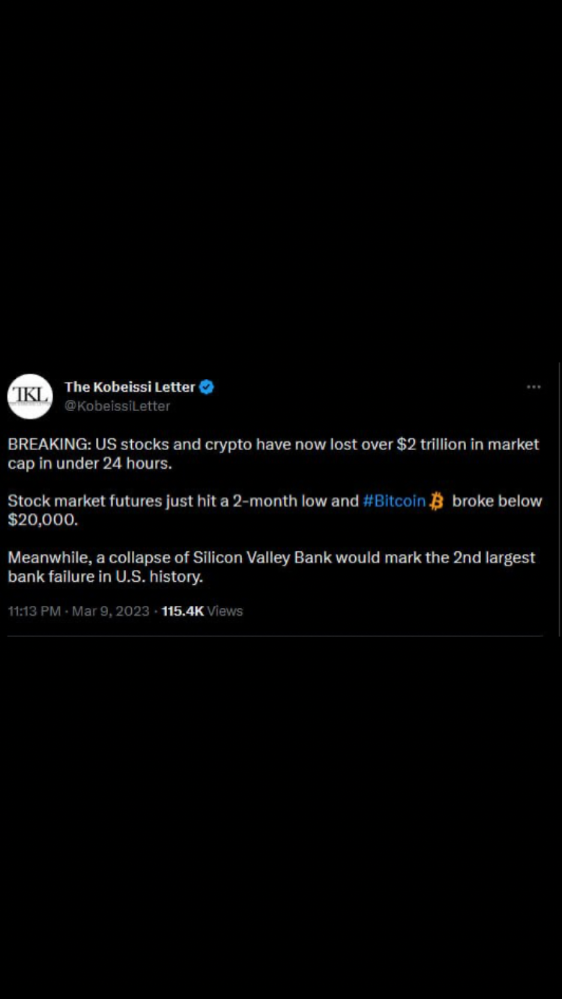This screenshot has width=562, height=999.
Task: Click the Views label
Action: (226, 611)
